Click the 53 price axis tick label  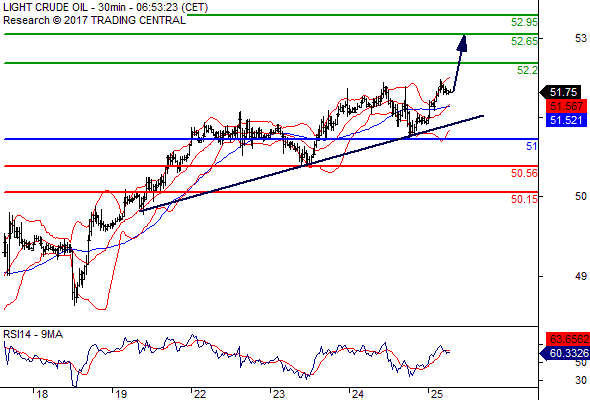pos(581,38)
